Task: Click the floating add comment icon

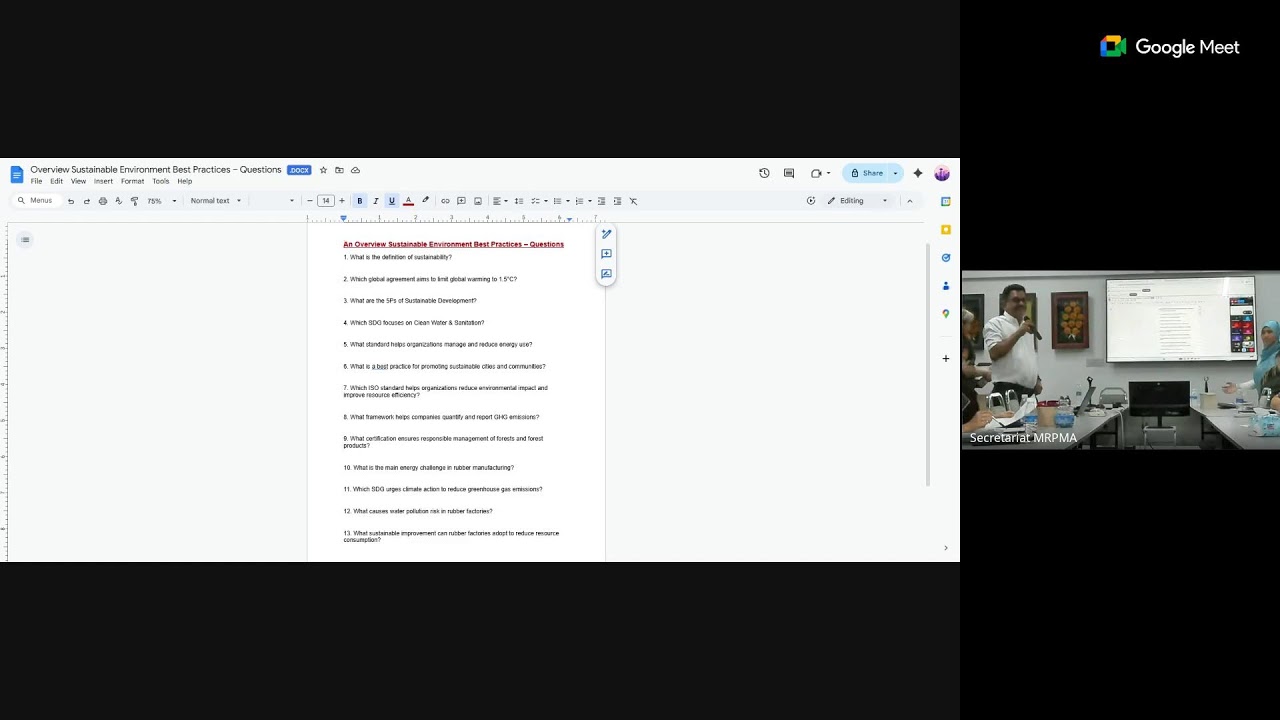Action: (606, 254)
